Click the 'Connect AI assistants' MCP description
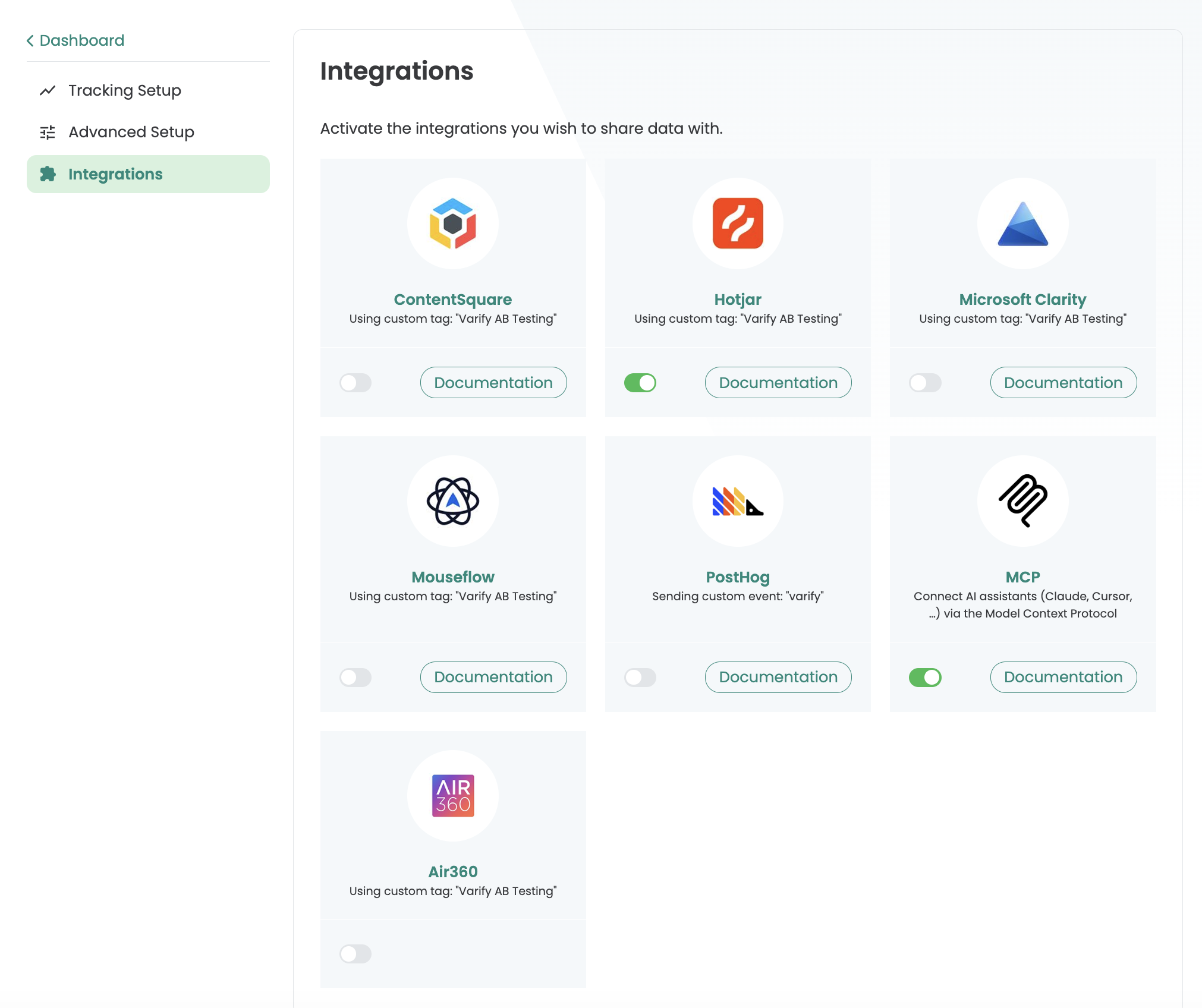Image resolution: width=1202 pixels, height=1008 pixels. tap(1022, 604)
